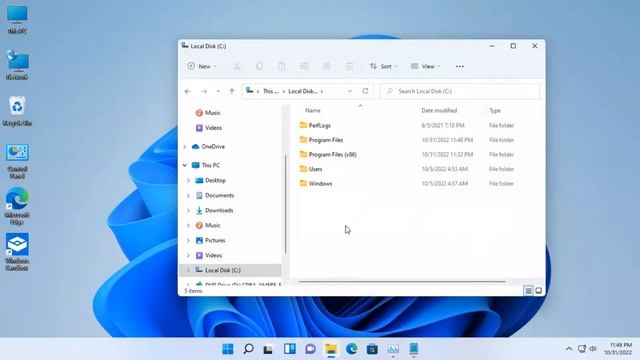640x360 pixels.
Task: Expand the OneDrive tree node
Action: [184, 147]
